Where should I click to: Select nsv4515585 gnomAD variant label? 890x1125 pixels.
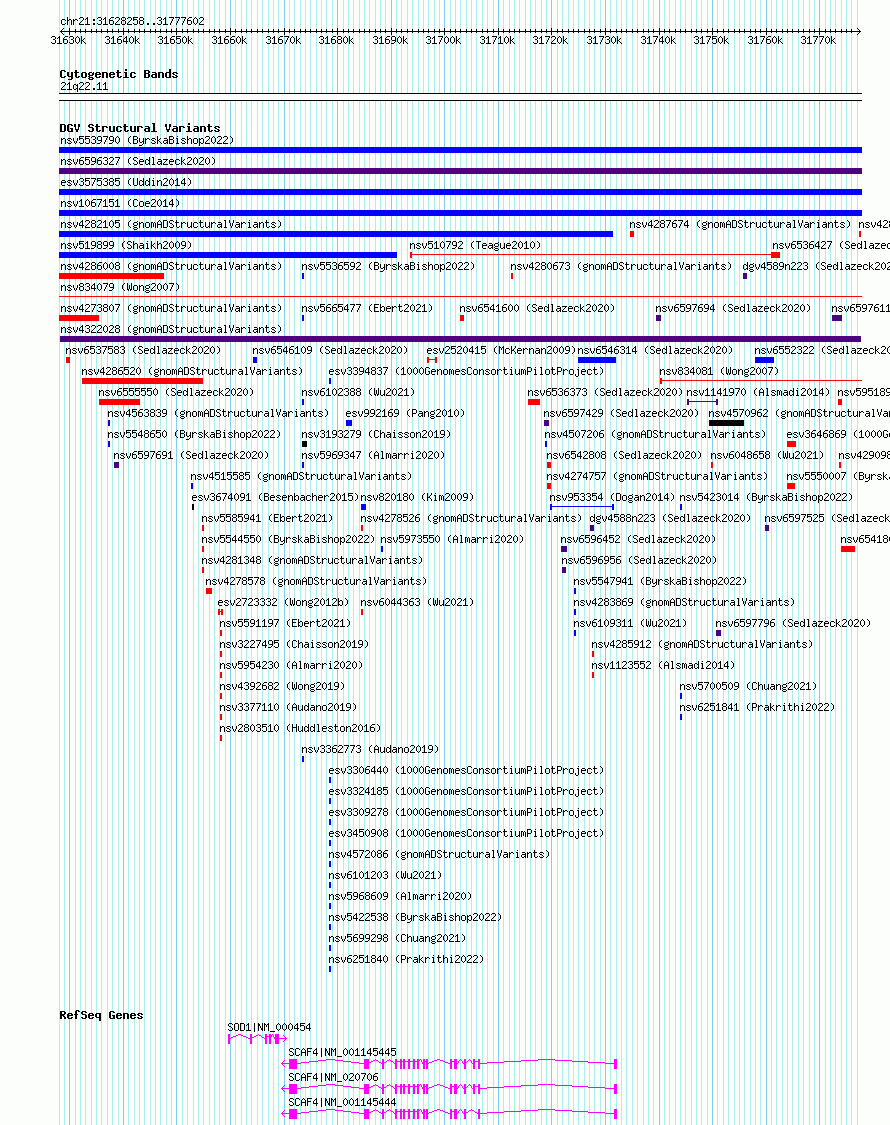point(301,476)
